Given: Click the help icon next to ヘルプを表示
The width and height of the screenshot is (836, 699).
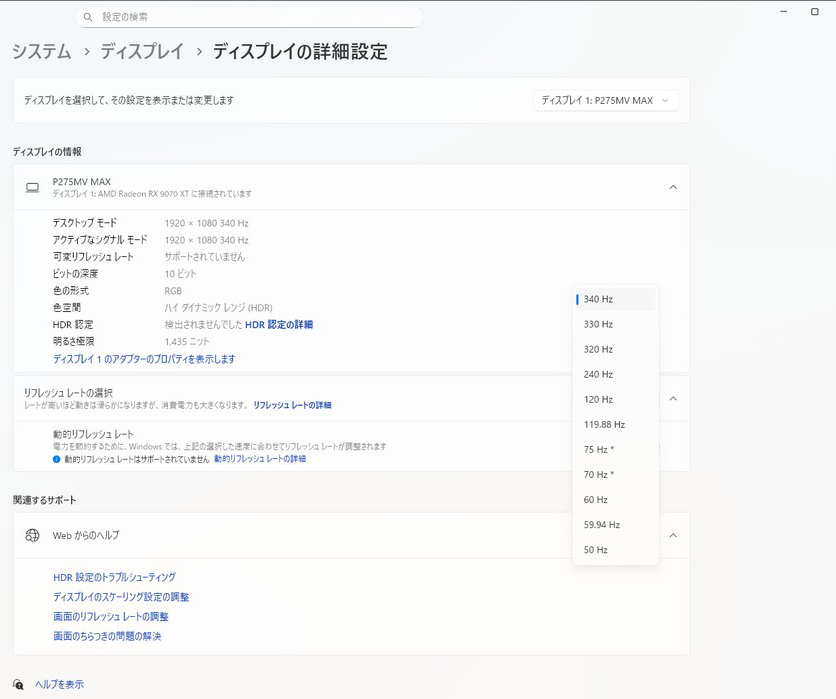Looking at the screenshot, I should pos(19,685).
